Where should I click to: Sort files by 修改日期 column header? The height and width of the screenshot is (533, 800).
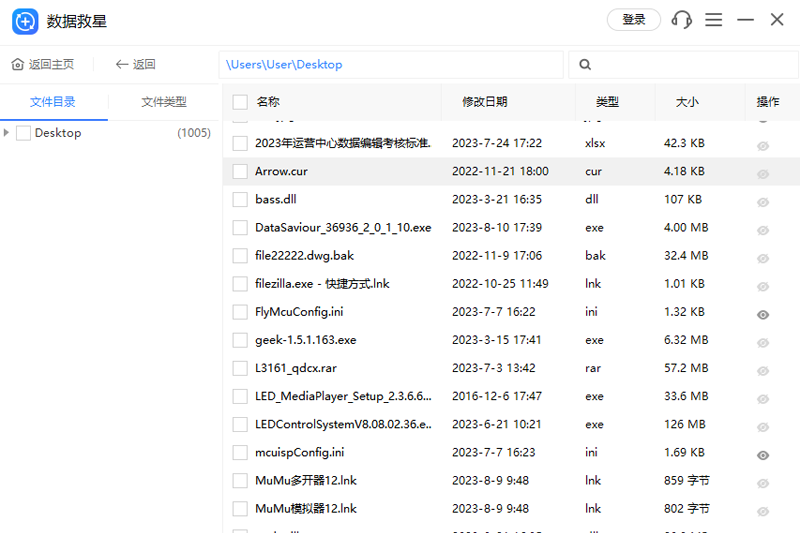pyautogui.click(x=484, y=102)
